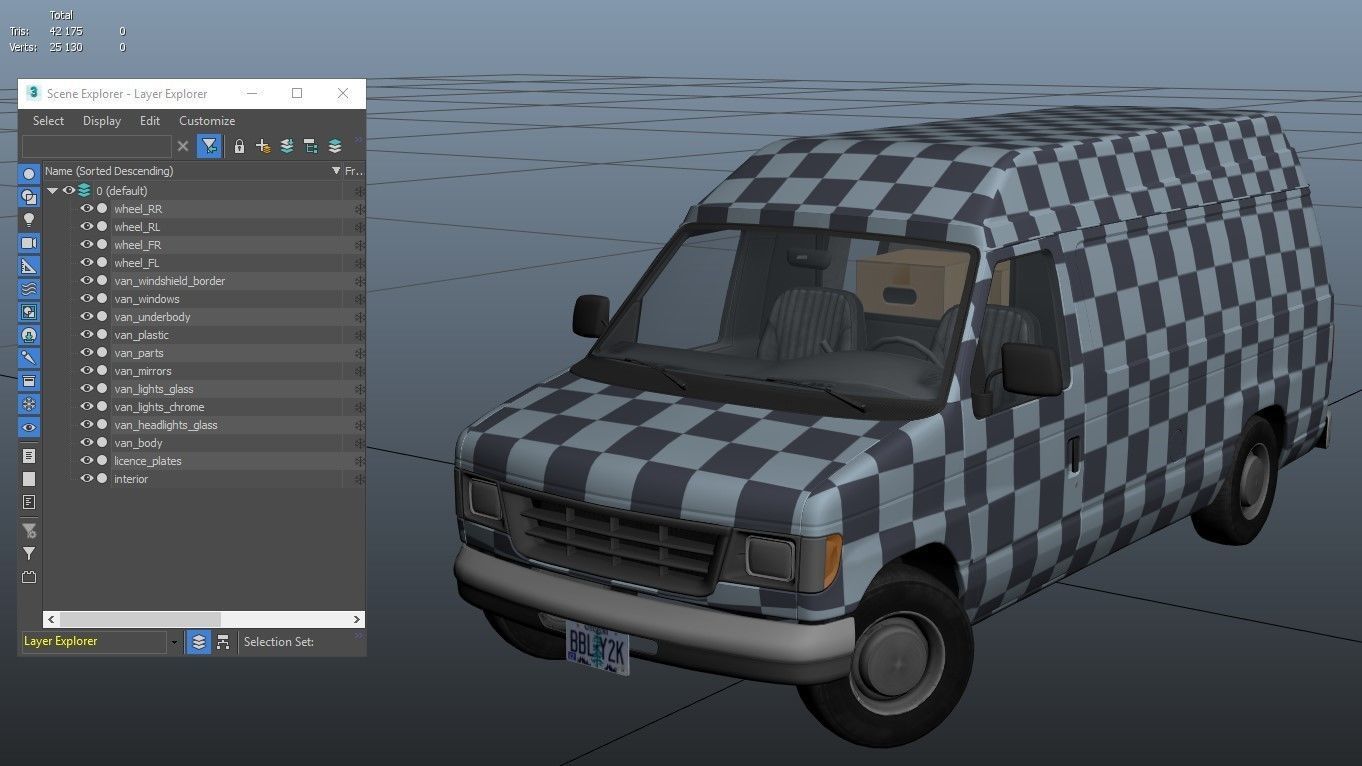Click the Frozen column header
The width and height of the screenshot is (1362, 766).
[354, 171]
